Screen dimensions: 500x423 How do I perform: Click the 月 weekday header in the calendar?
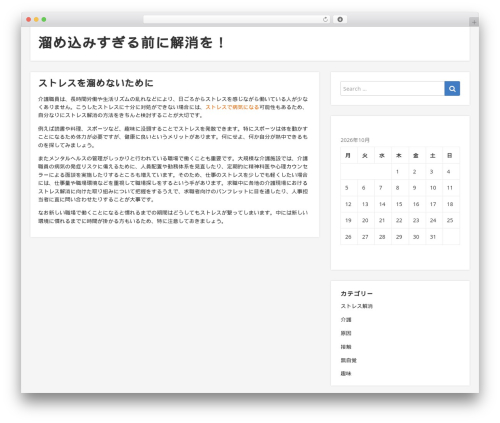(349, 155)
